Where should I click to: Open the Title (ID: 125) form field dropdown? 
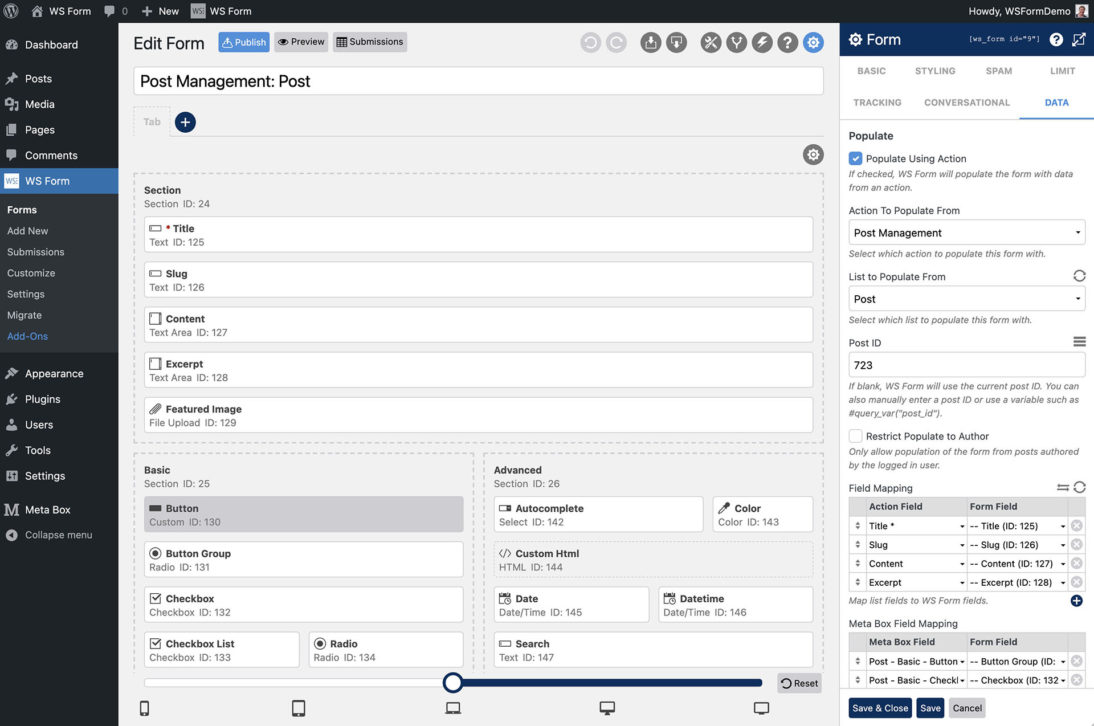pos(1017,526)
